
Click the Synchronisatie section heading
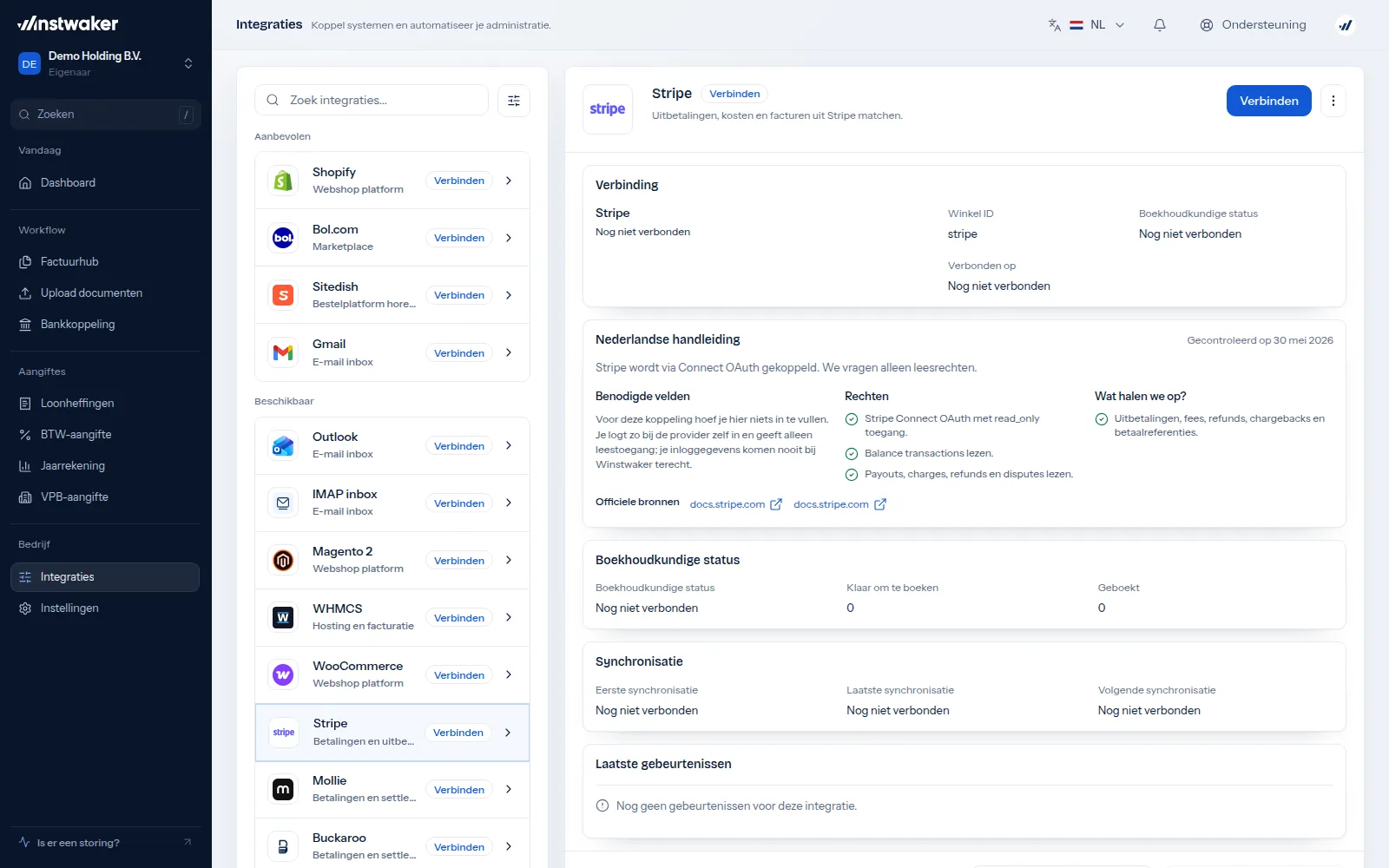pyautogui.click(x=639, y=661)
